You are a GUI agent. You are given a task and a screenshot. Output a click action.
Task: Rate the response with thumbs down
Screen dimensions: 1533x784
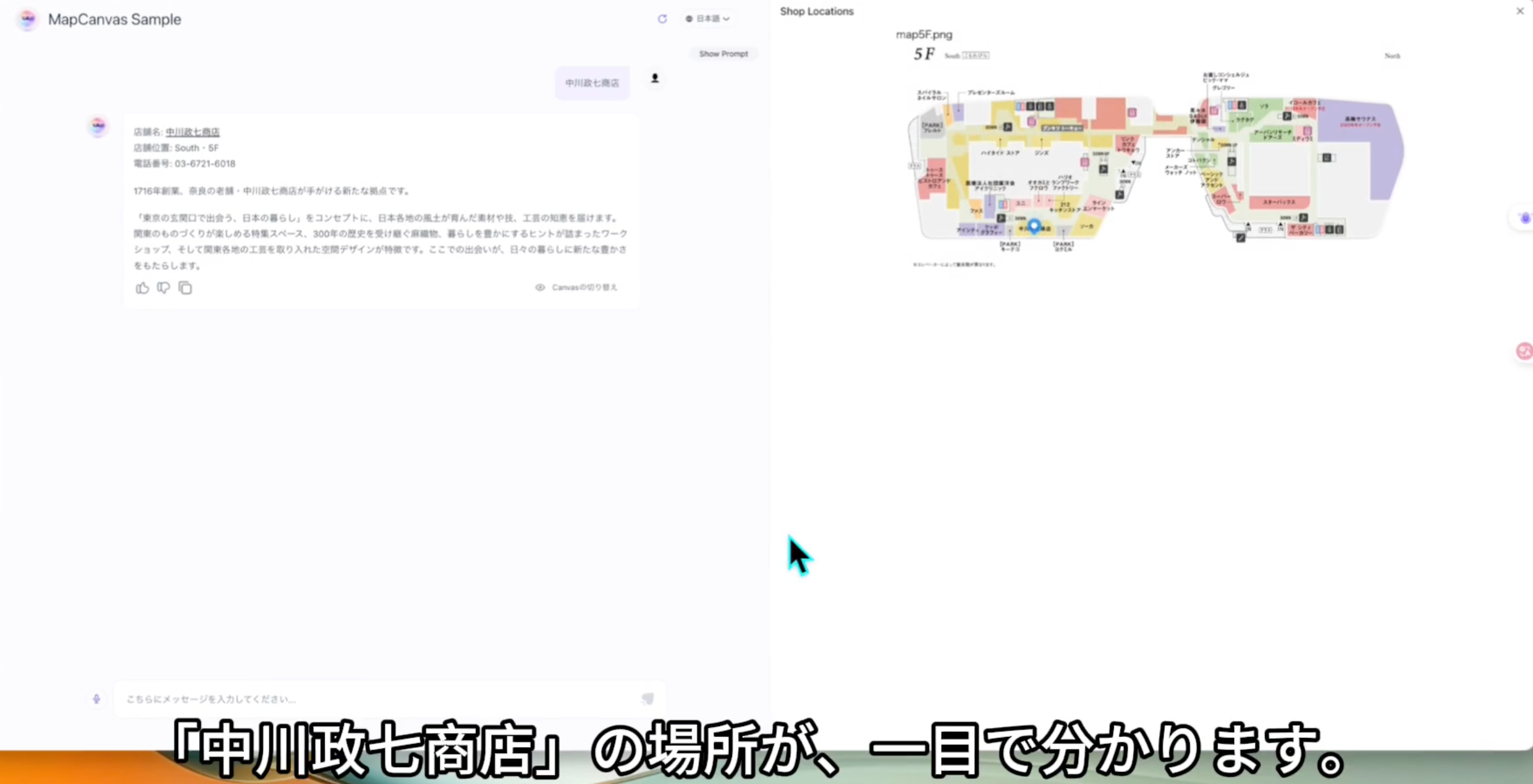coord(163,288)
